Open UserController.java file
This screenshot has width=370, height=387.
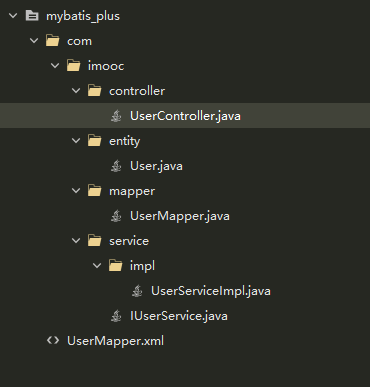(185, 116)
